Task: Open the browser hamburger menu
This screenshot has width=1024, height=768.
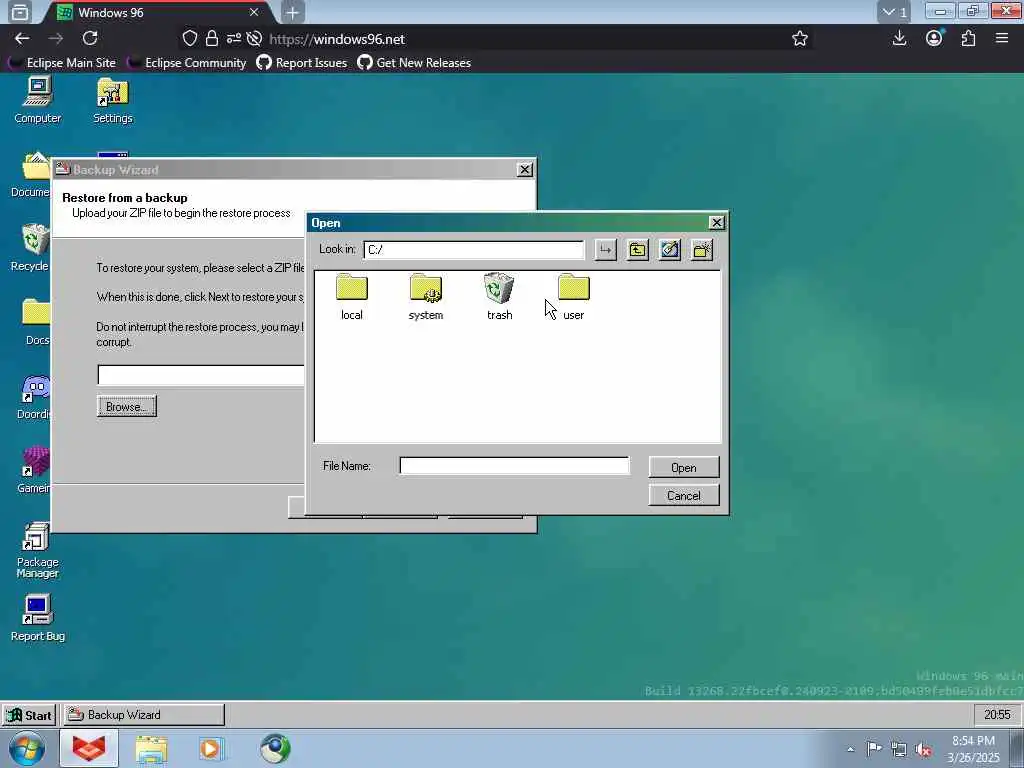Action: (1002, 39)
